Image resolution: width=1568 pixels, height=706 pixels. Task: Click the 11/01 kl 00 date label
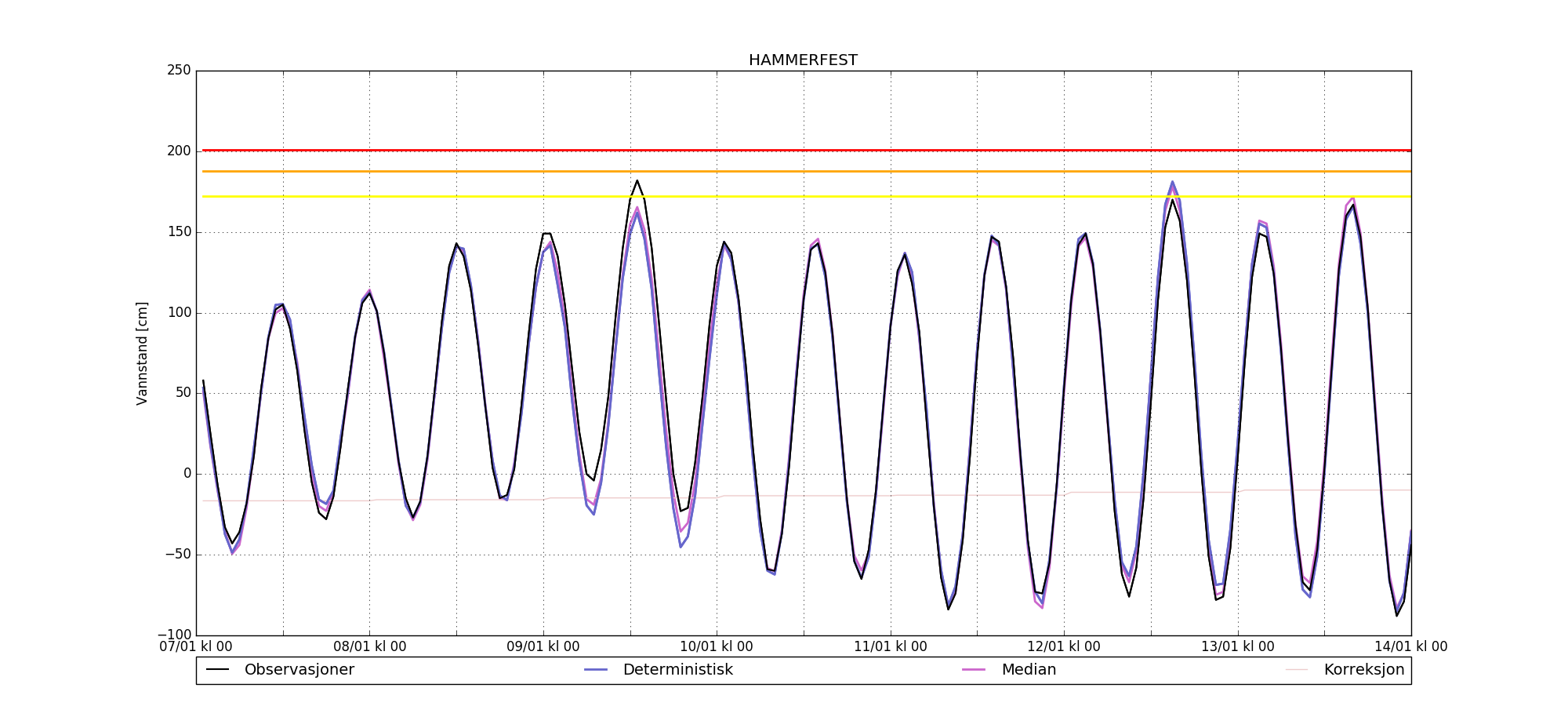[x=891, y=647]
